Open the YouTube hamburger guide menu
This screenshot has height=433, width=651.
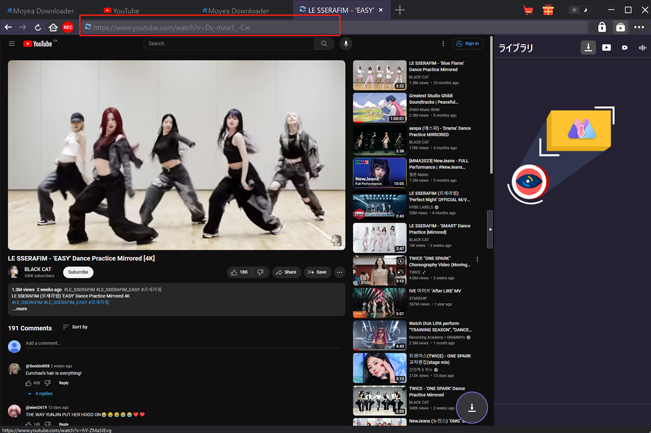point(12,44)
